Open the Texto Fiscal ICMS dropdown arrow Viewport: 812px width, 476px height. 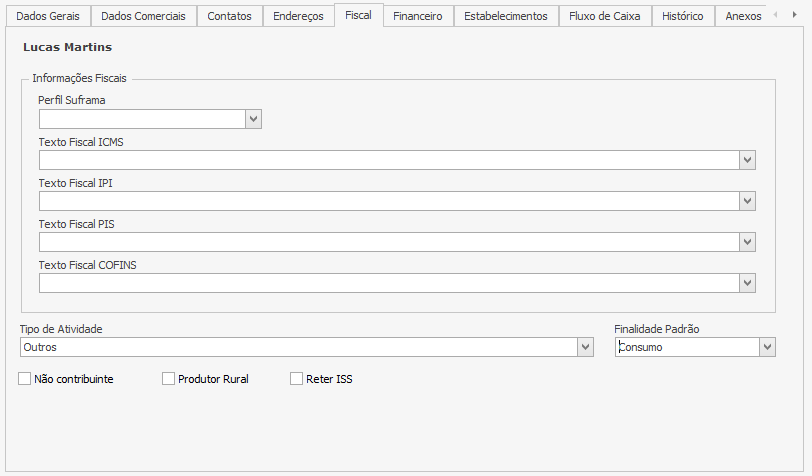[x=747, y=160]
